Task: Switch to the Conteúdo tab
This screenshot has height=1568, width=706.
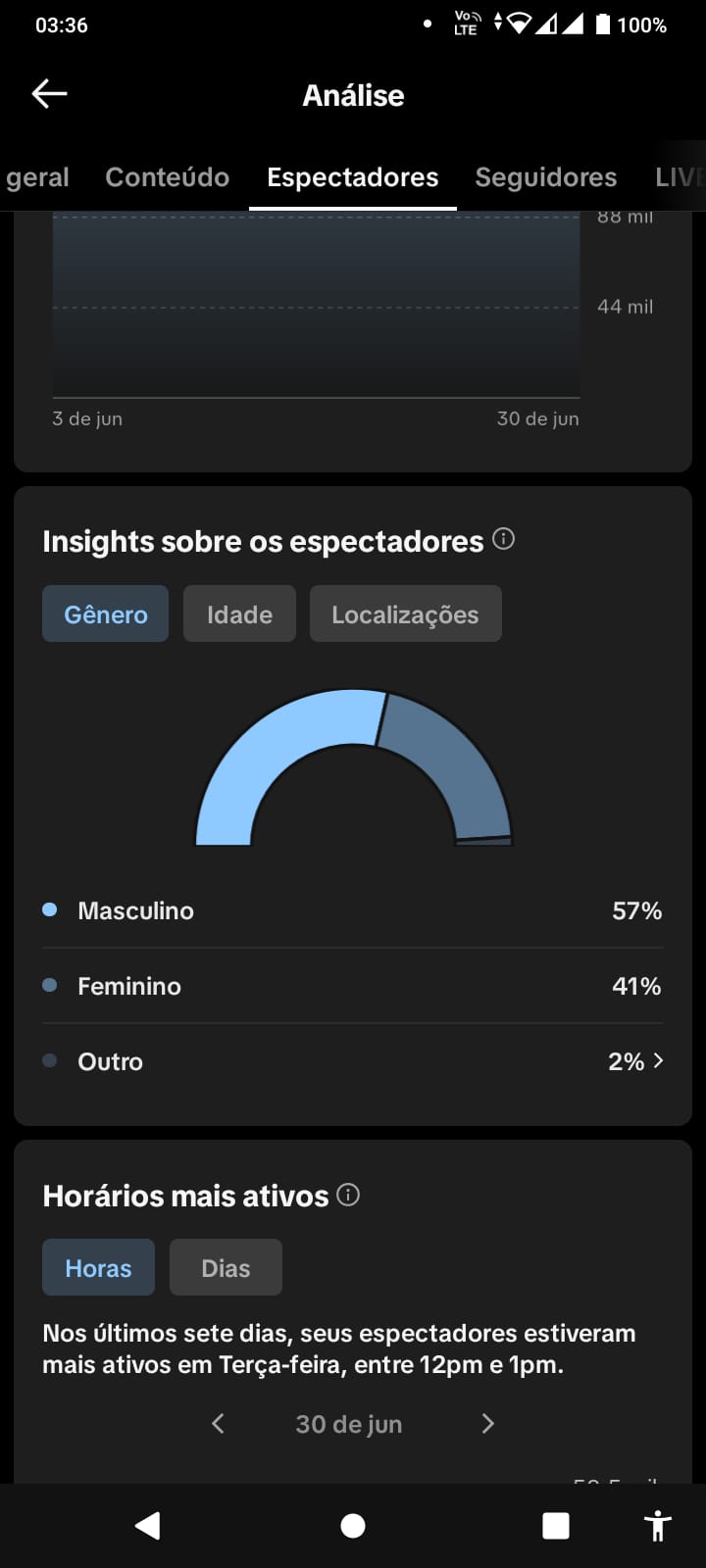Action: point(168,176)
